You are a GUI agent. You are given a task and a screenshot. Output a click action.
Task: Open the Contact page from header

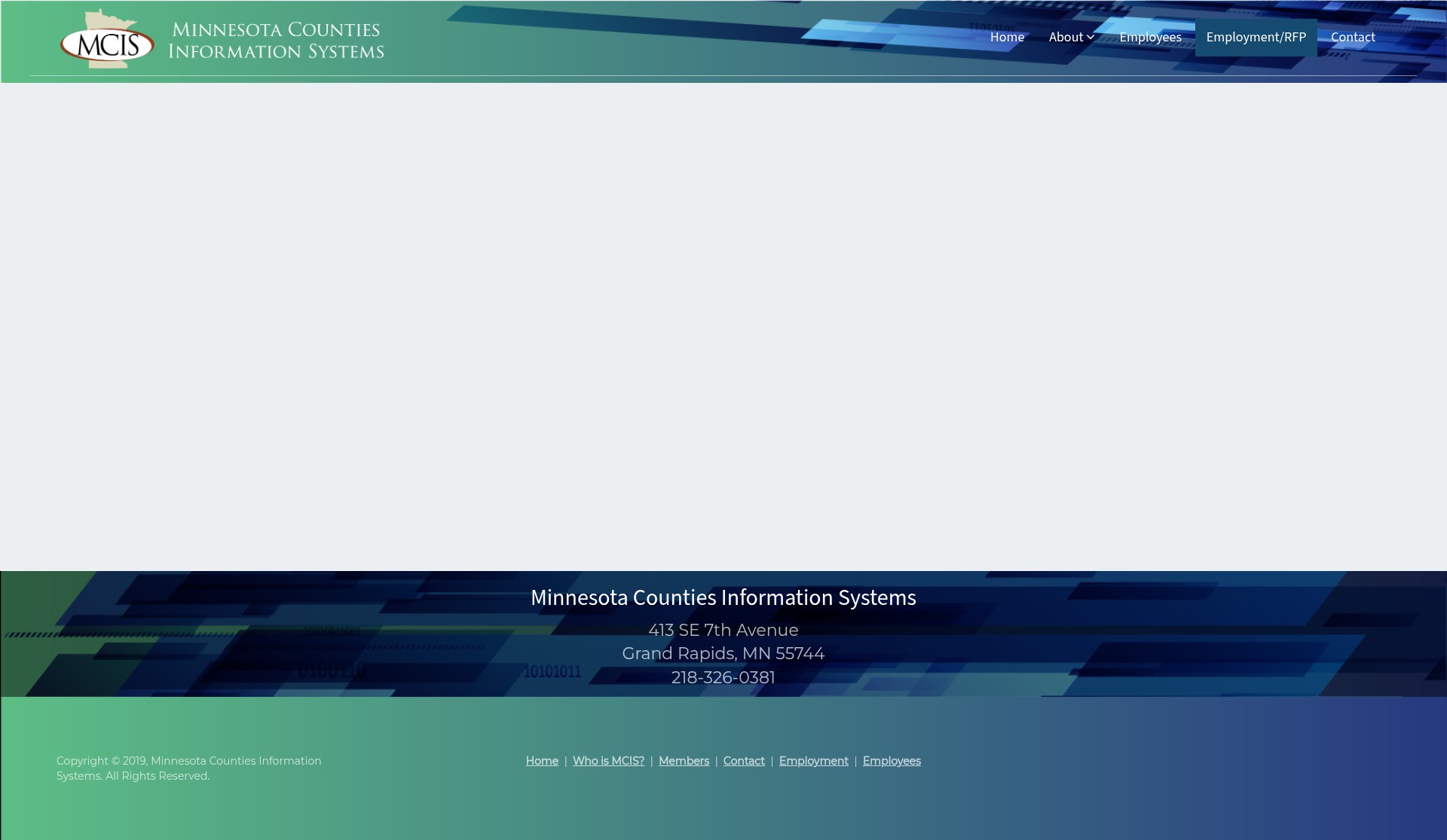1353,37
